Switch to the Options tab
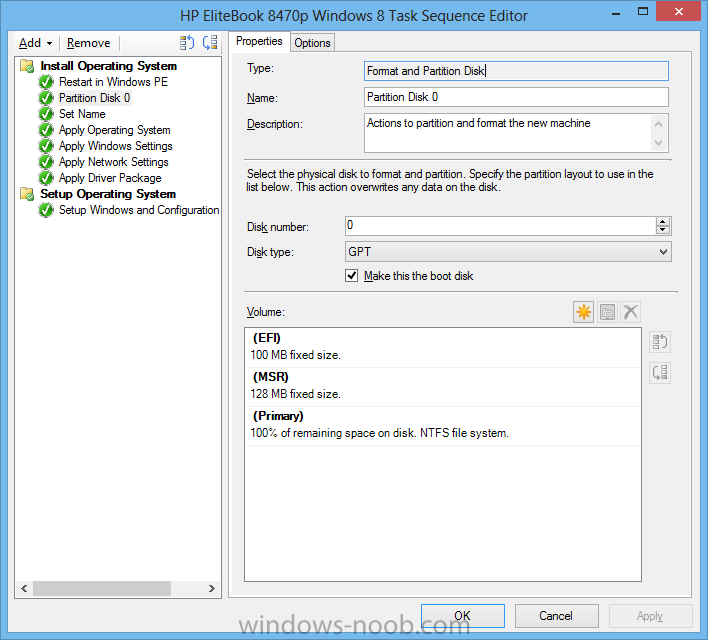Screen dimensions: 708x640 click(312, 43)
